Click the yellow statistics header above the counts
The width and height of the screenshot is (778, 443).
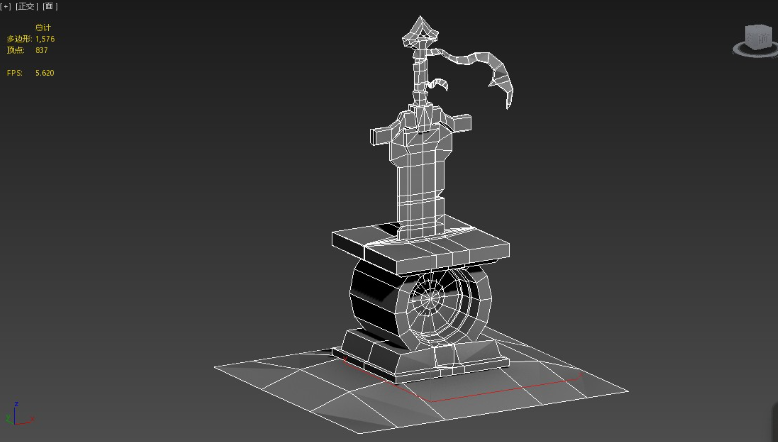point(43,27)
